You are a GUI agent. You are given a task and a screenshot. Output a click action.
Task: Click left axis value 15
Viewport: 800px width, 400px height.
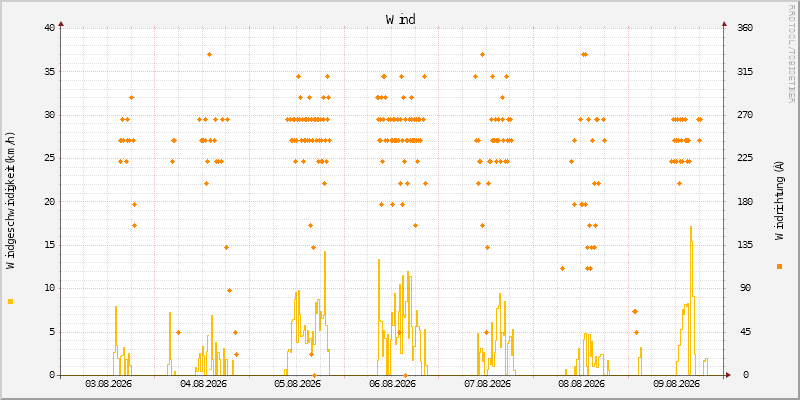[49, 245]
